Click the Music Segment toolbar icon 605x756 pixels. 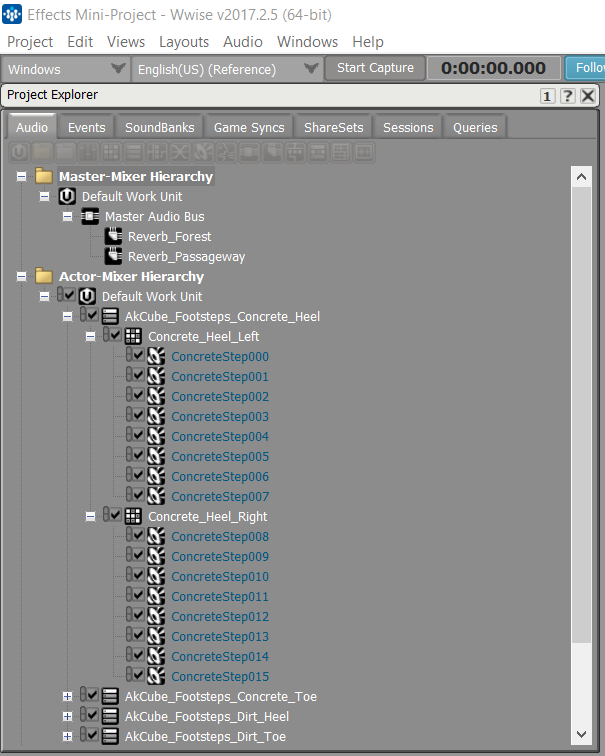point(341,152)
